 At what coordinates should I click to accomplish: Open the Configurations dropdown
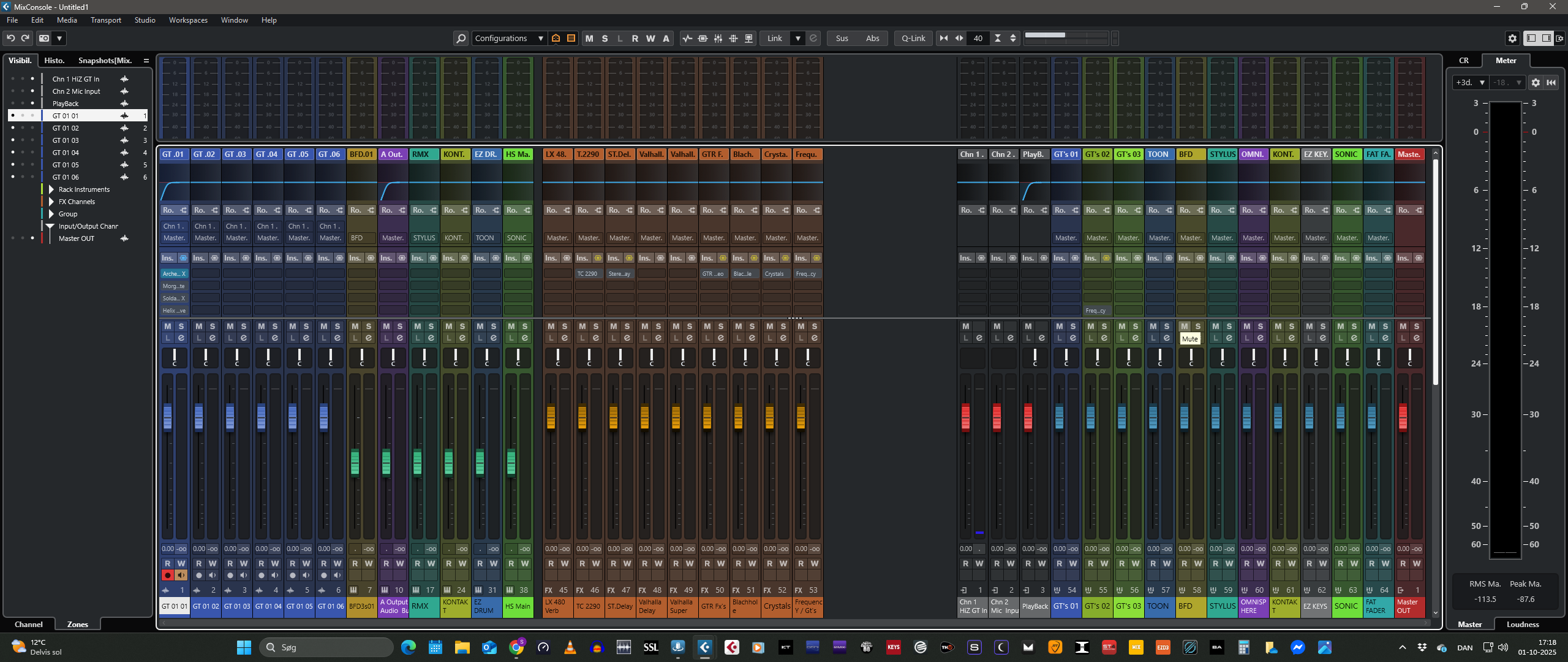click(509, 38)
